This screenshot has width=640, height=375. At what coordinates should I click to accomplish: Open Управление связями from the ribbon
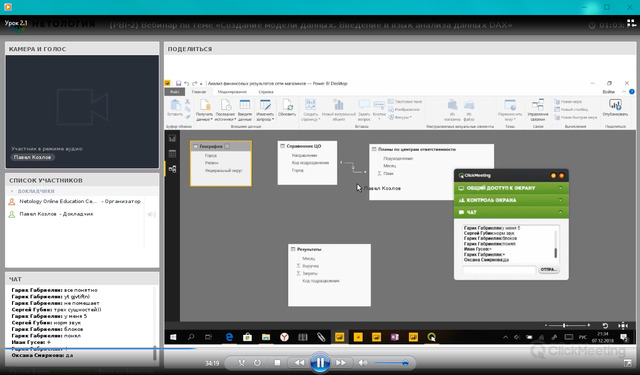[538, 109]
